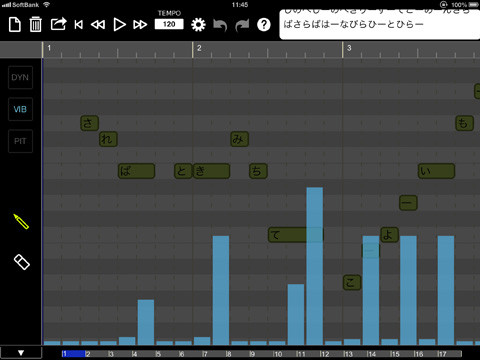
Task: Select the note labeled も
Action: 464,123
